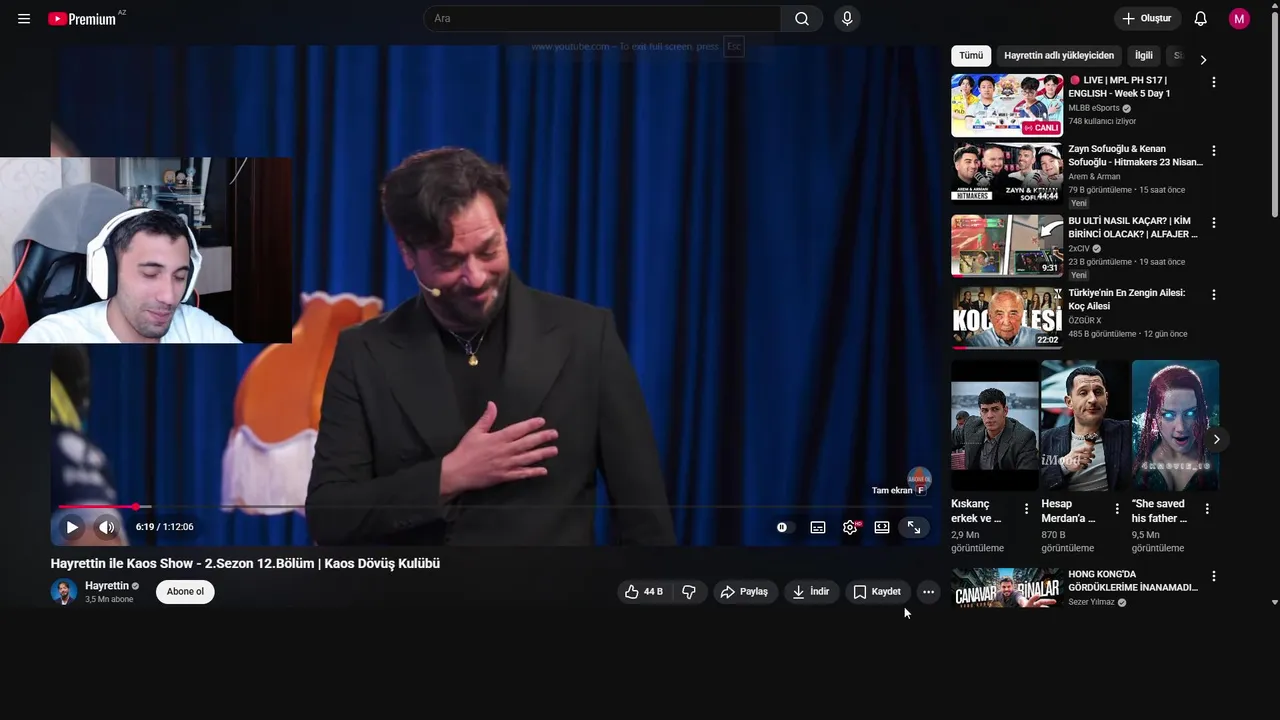This screenshot has height=720, width=1280.
Task: Click the ÖZGÜR X channel name
Action: (x=1085, y=321)
